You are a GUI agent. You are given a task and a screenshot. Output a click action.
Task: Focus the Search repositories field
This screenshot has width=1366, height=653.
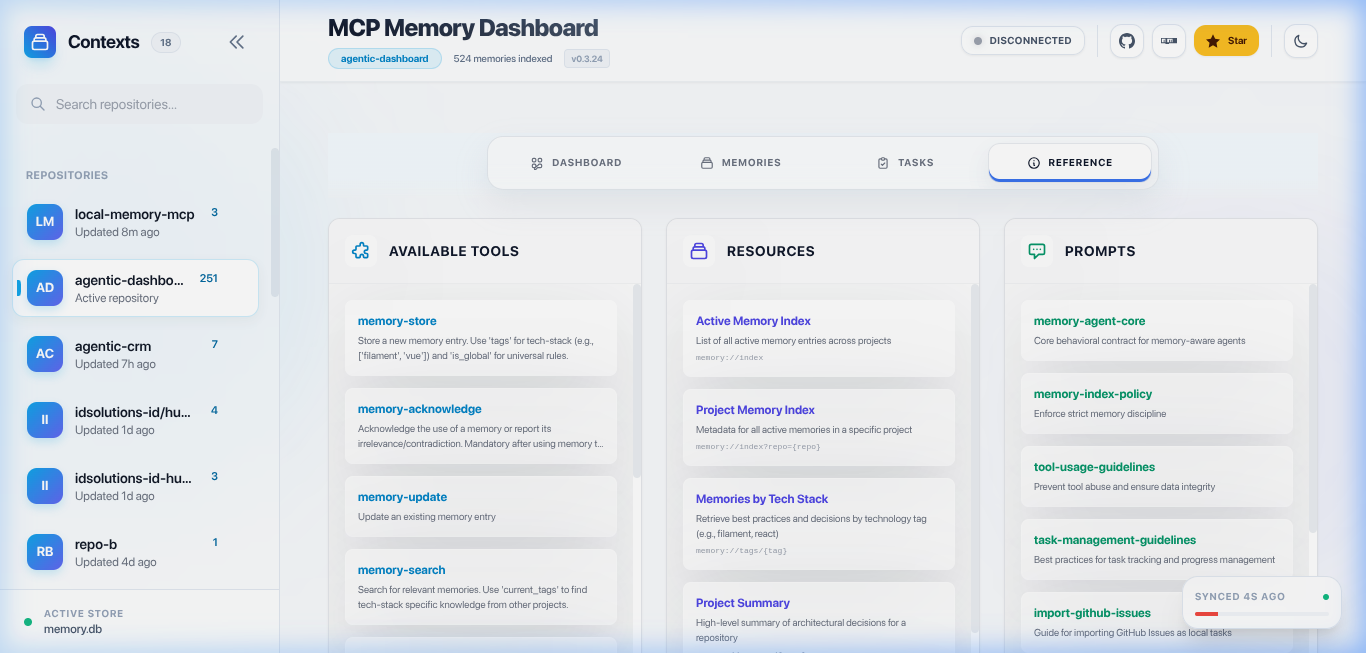pos(139,104)
